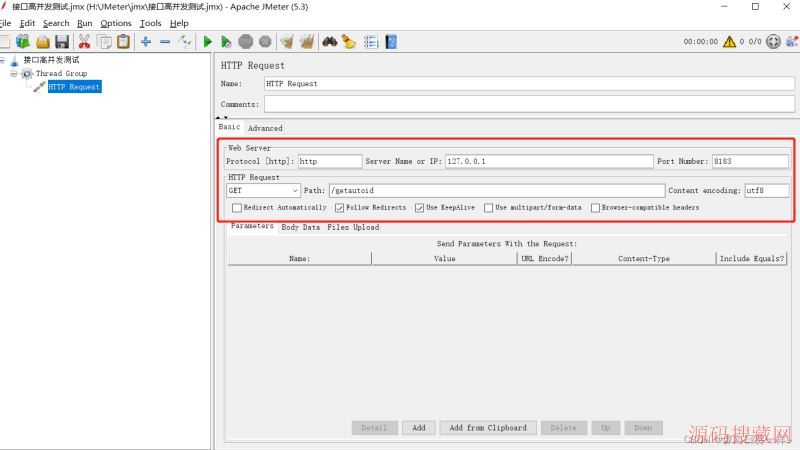Screen dimensions: 800x450
Task: Collapse the Thread Group tree node
Action: [14, 73]
